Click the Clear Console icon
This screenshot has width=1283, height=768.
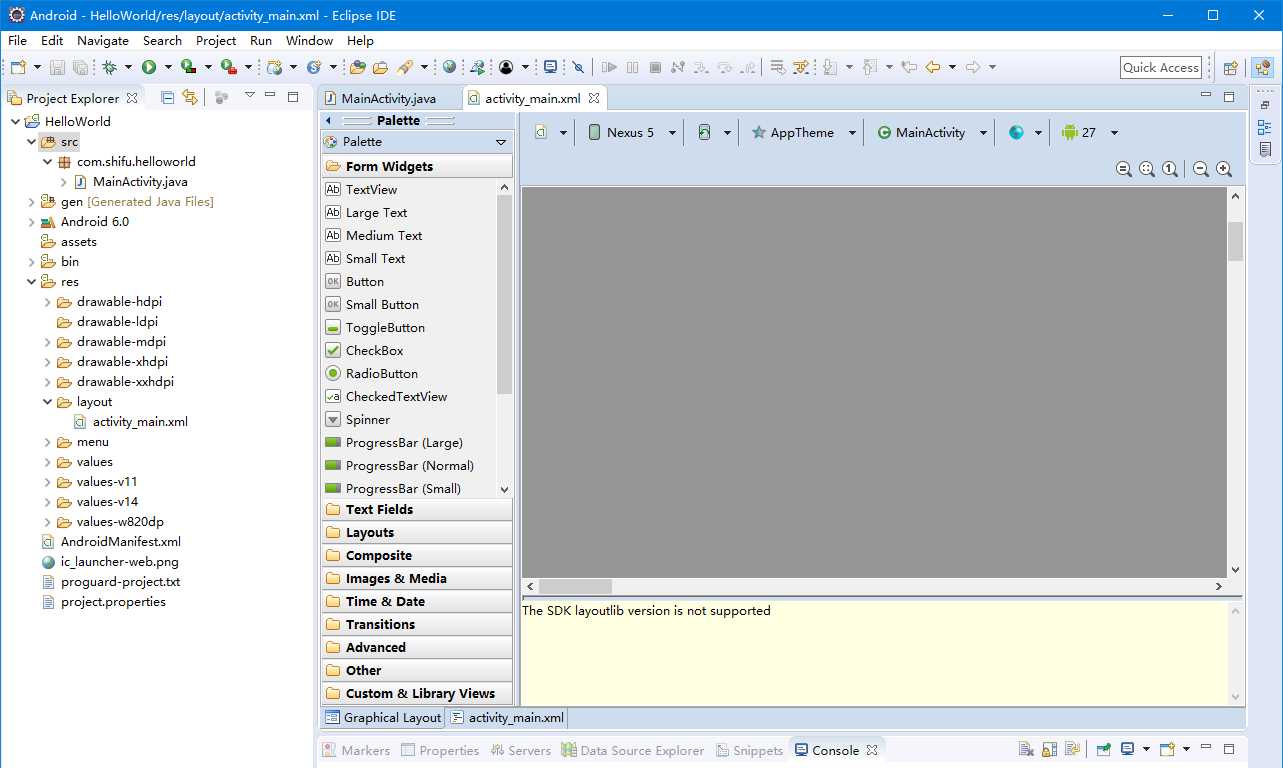(1026, 749)
